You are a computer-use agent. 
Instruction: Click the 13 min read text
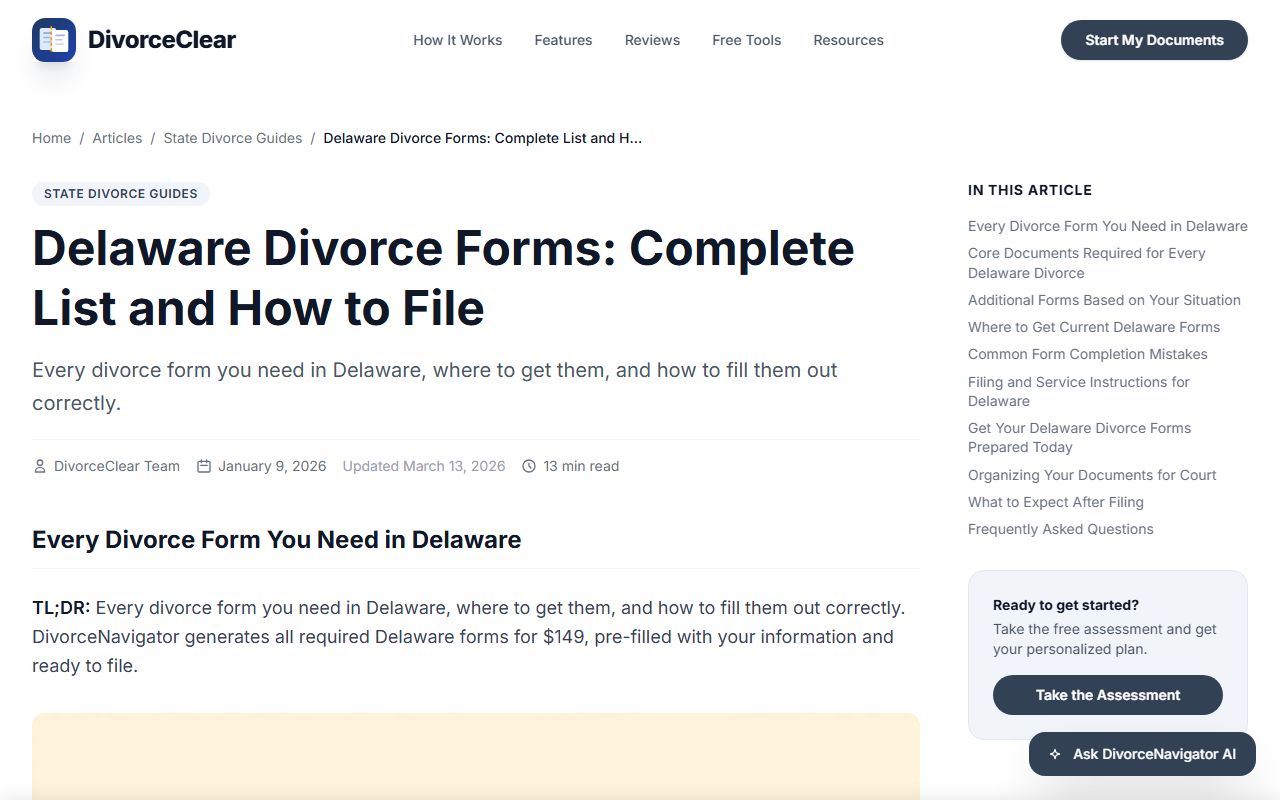pyautogui.click(x=581, y=466)
